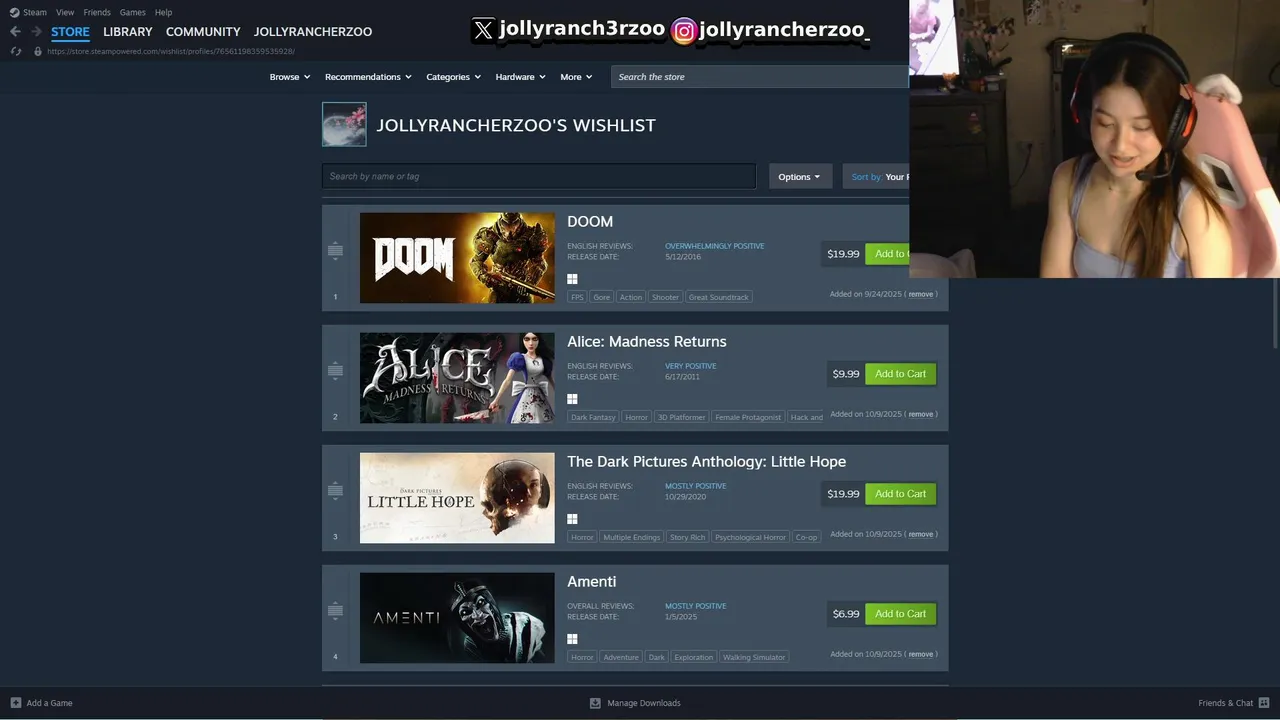Click the Exploration tag on Amenti
1280x720 pixels.
[x=693, y=657]
